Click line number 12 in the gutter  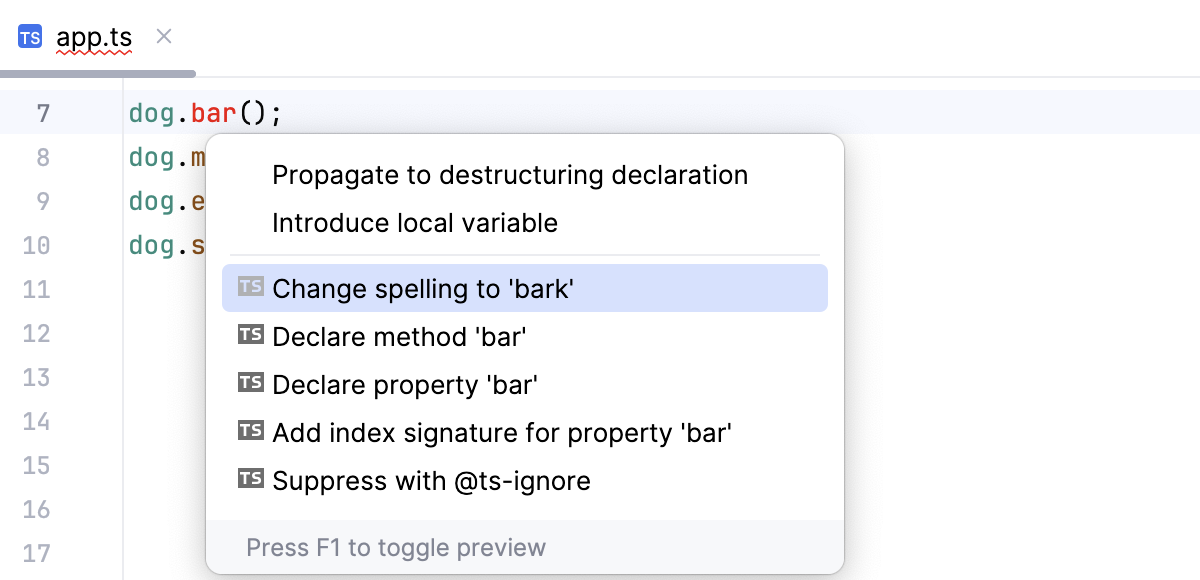point(37,333)
